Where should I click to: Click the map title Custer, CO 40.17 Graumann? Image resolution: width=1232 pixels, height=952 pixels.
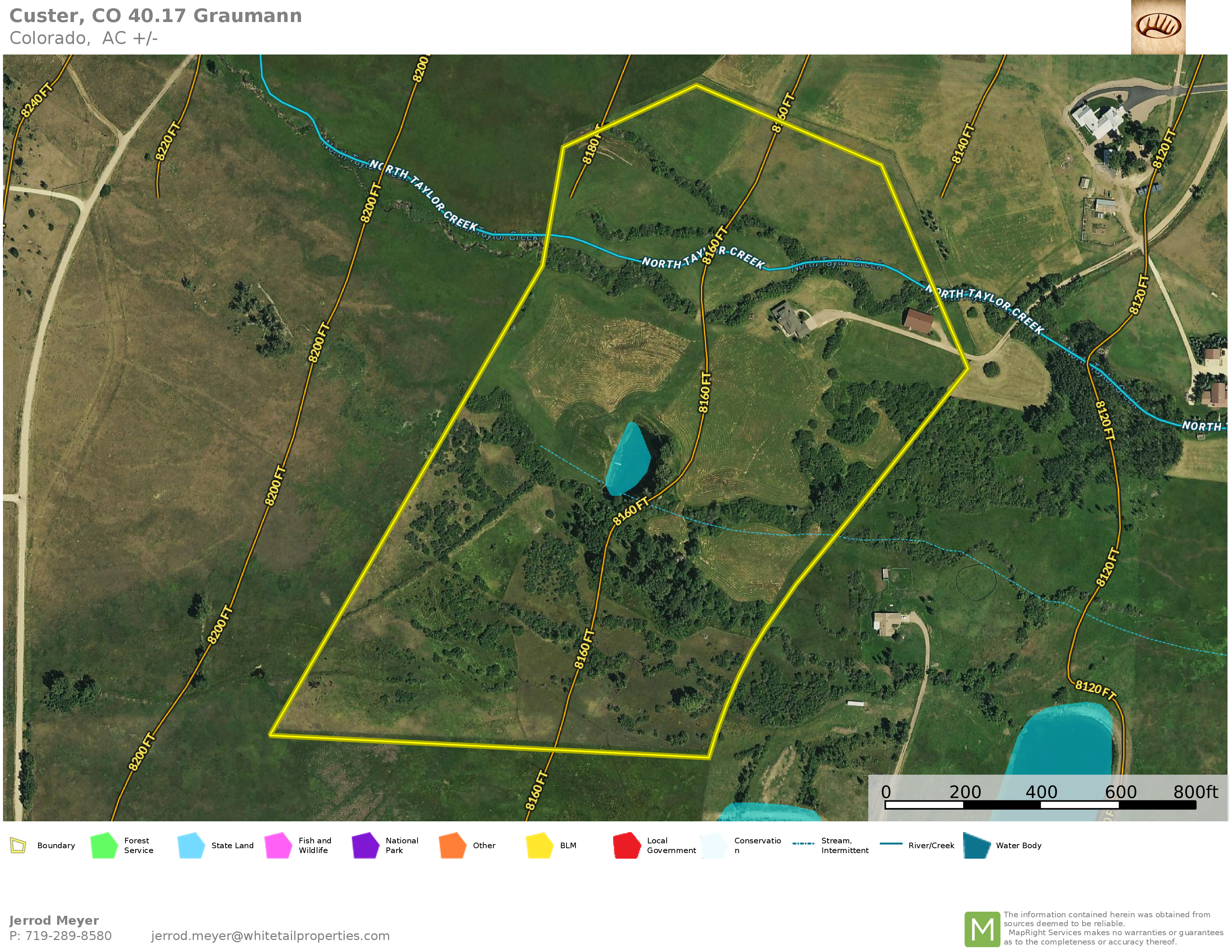156,16
